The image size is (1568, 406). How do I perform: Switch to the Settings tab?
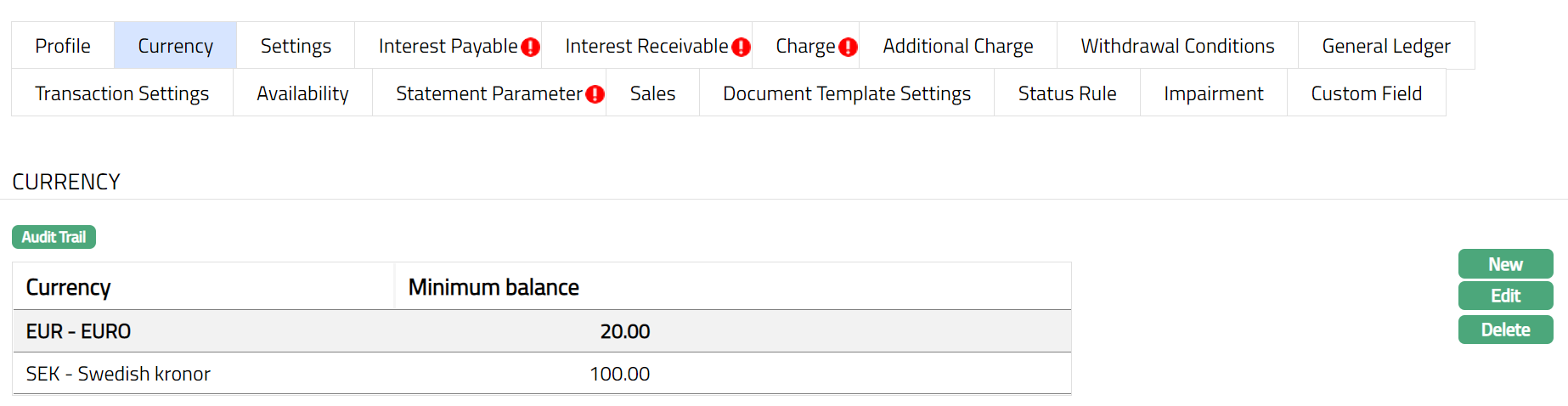point(296,46)
